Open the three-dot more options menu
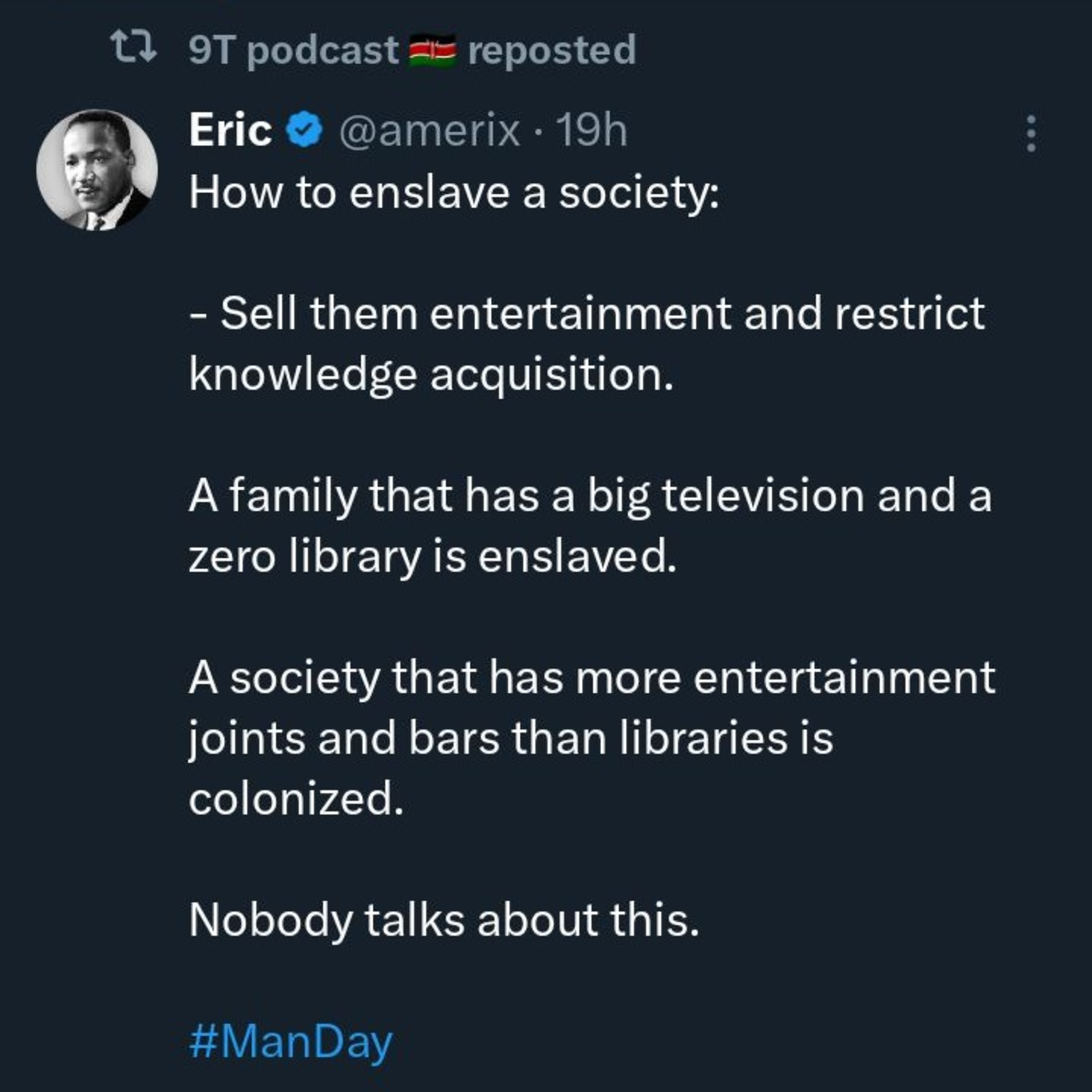This screenshot has width=1092, height=1092. tap(1031, 134)
